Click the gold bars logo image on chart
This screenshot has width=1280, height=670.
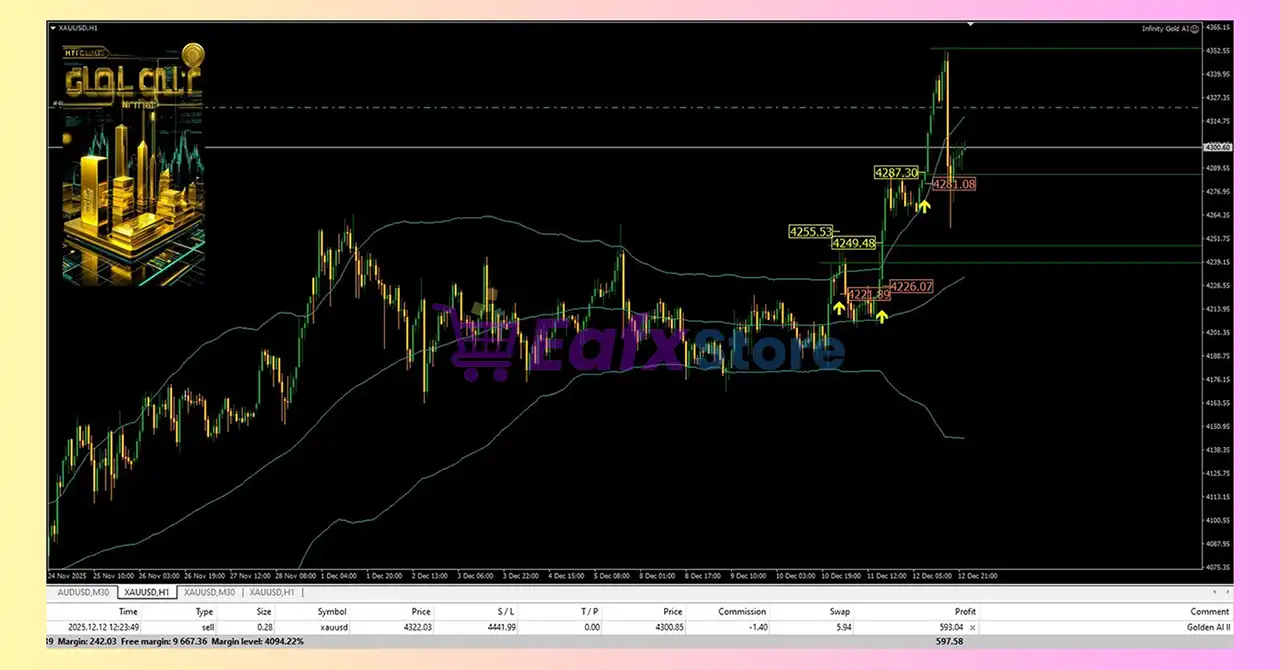coord(133,166)
